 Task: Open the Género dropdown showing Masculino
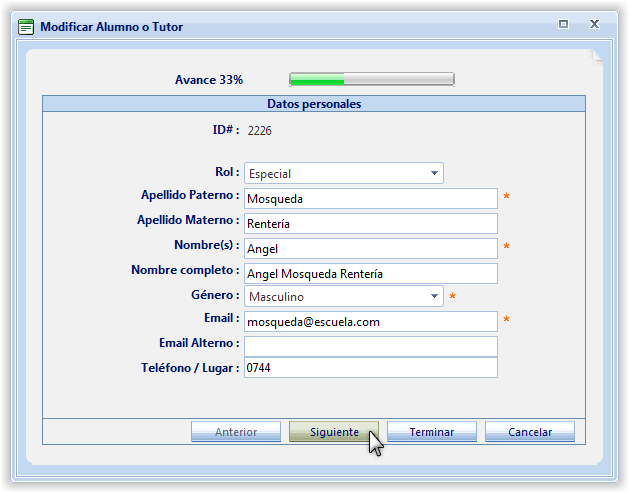pyautogui.click(x=344, y=296)
